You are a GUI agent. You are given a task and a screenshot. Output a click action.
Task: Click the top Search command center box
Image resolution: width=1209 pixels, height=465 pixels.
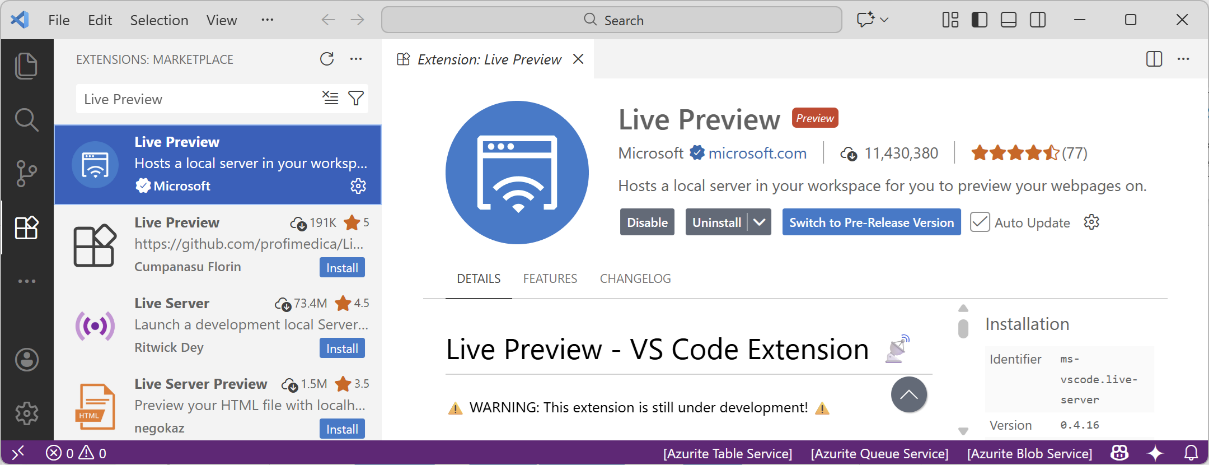click(x=611, y=20)
